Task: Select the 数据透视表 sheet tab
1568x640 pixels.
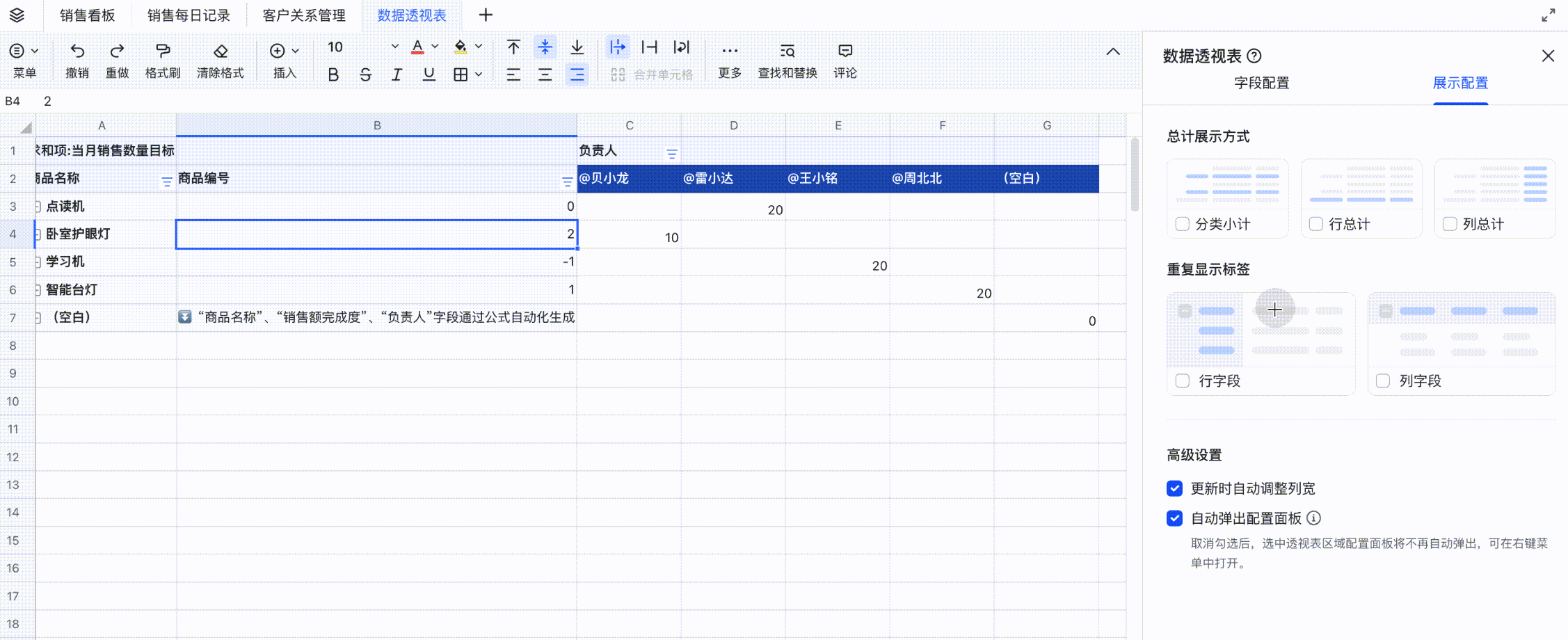Action: click(412, 15)
